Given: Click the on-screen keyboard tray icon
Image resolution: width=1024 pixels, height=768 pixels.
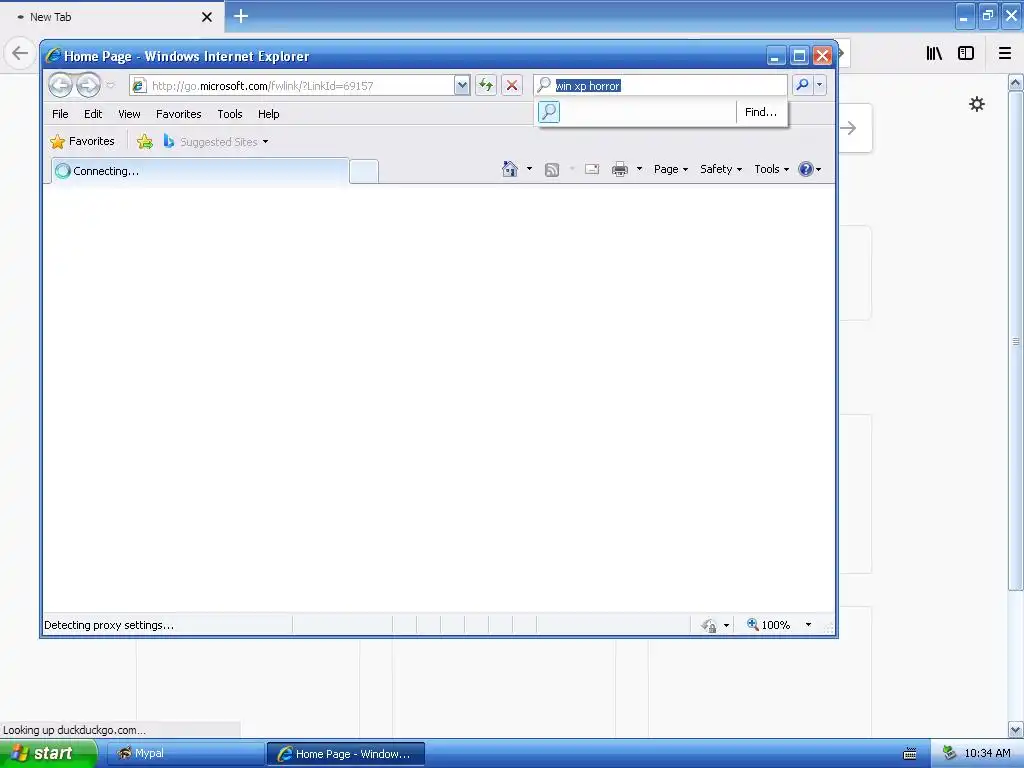Looking at the screenshot, I should (x=910, y=754).
